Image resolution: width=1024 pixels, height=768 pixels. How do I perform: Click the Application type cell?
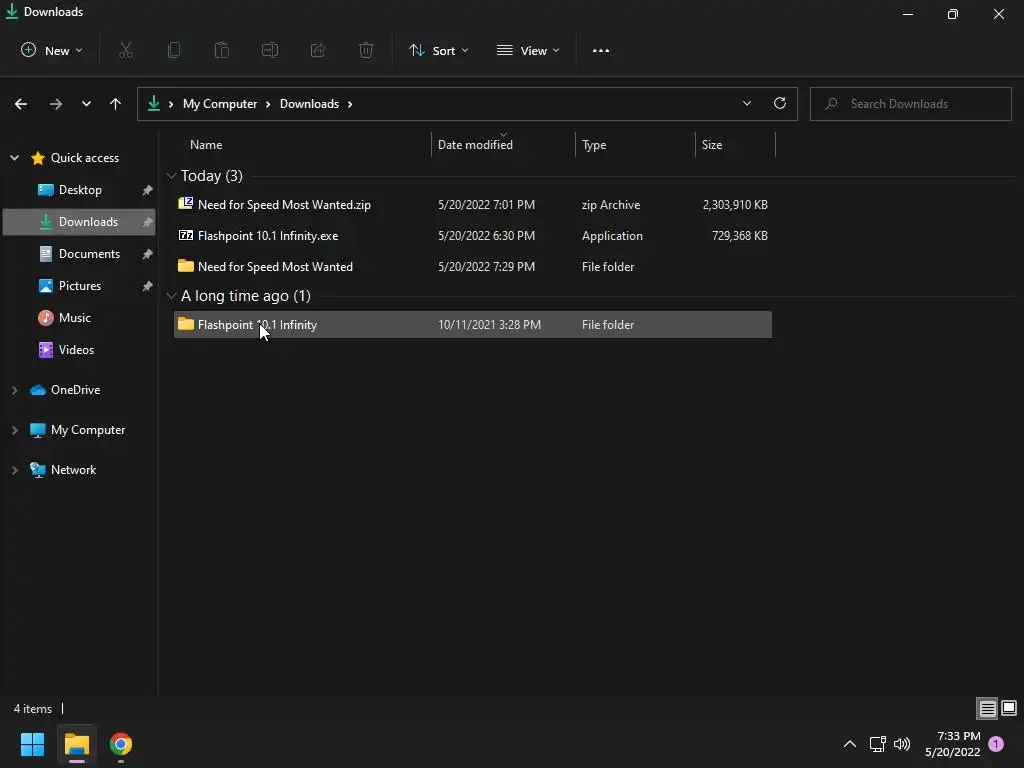[x=612, y=236]
